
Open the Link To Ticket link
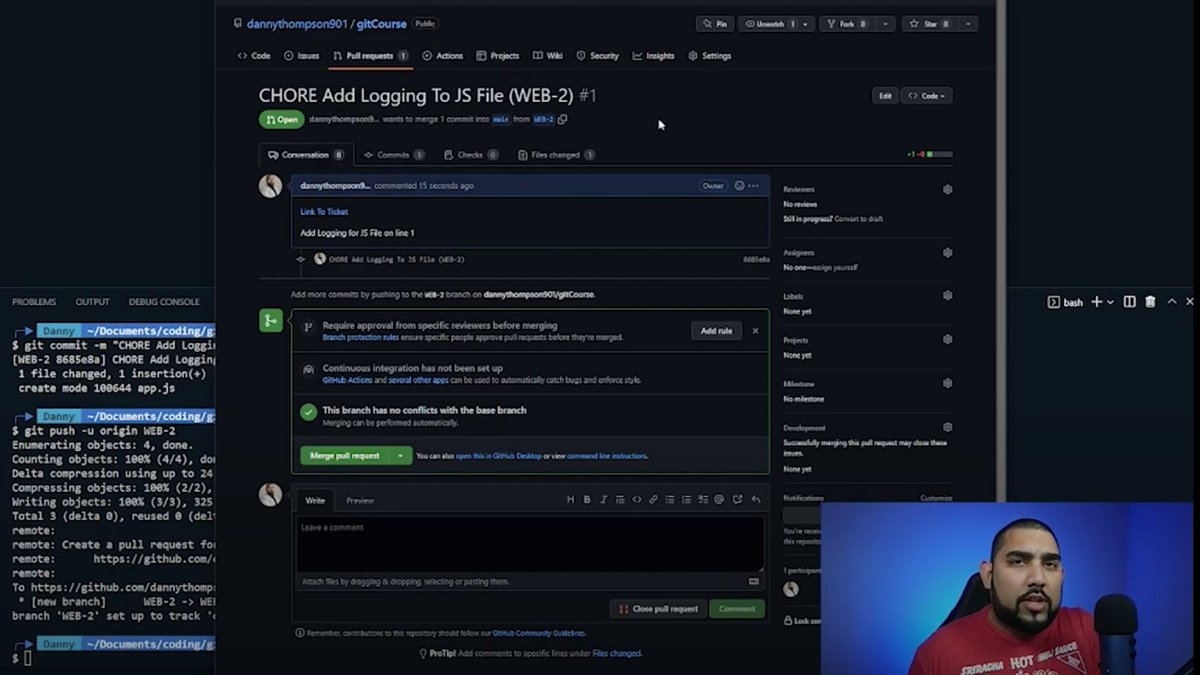pos(322,211)
